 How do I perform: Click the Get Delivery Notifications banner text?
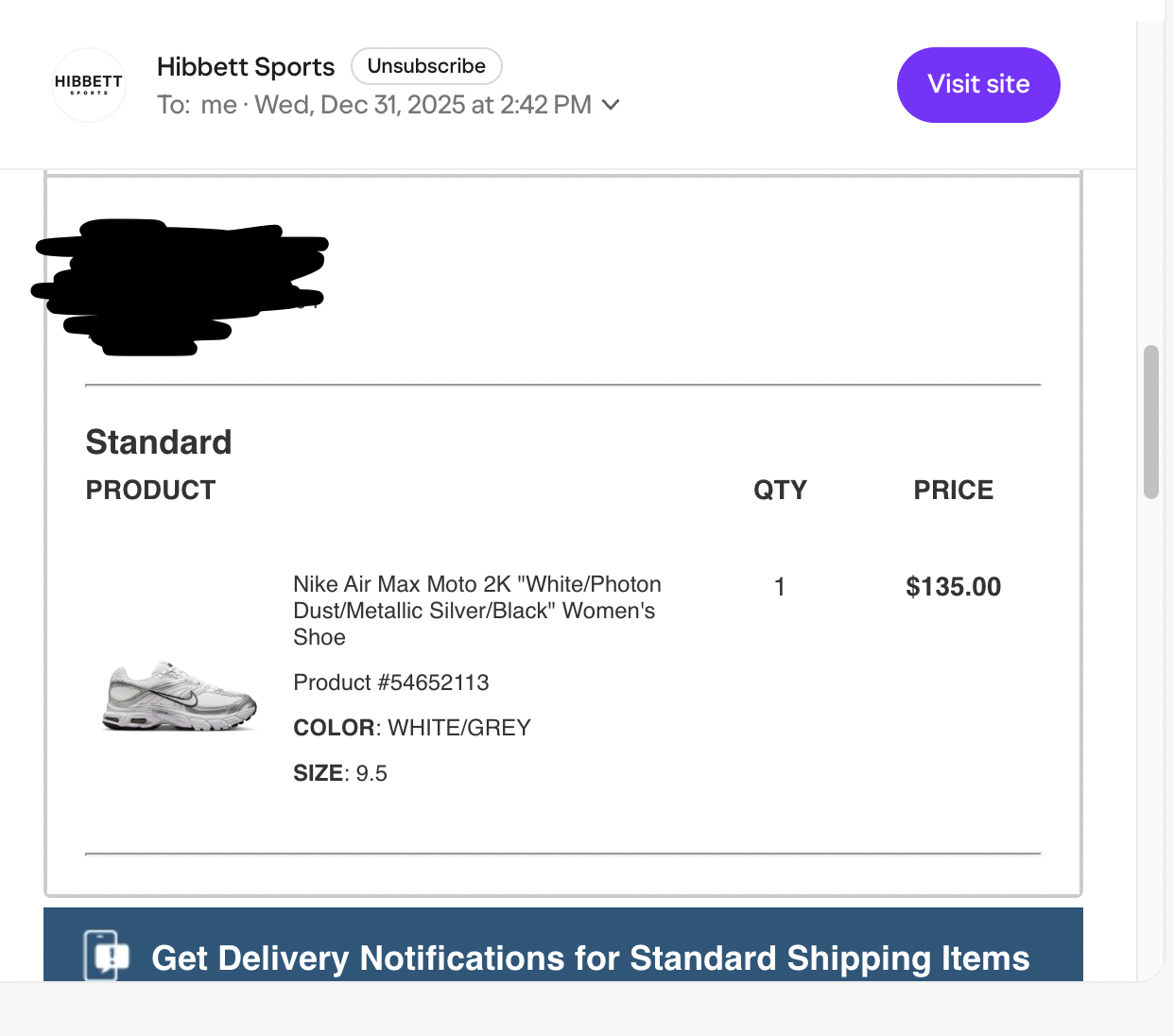(x=590, y=958)
